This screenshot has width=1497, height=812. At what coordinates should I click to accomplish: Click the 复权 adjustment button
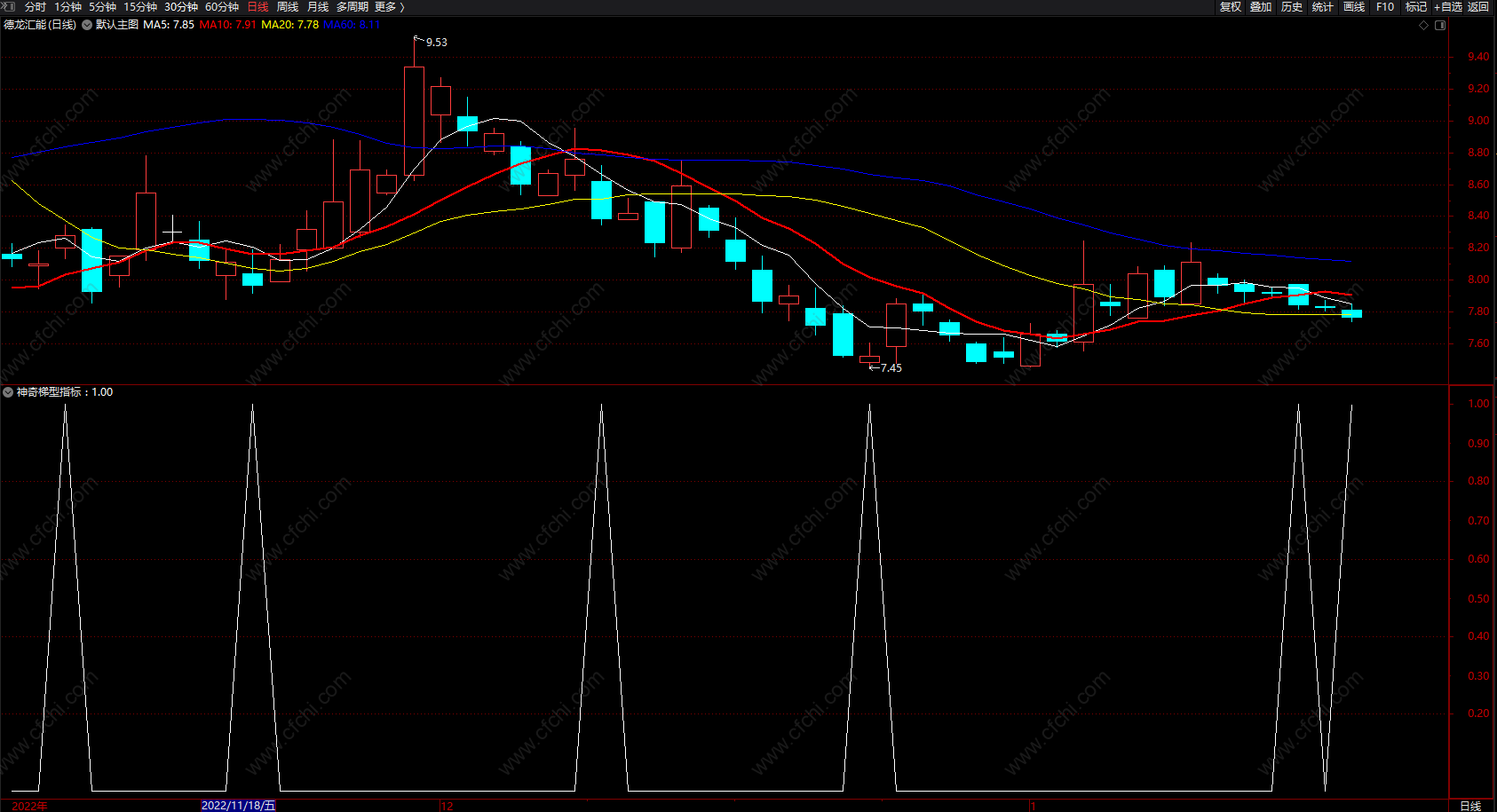click(x=1231, y=7)
